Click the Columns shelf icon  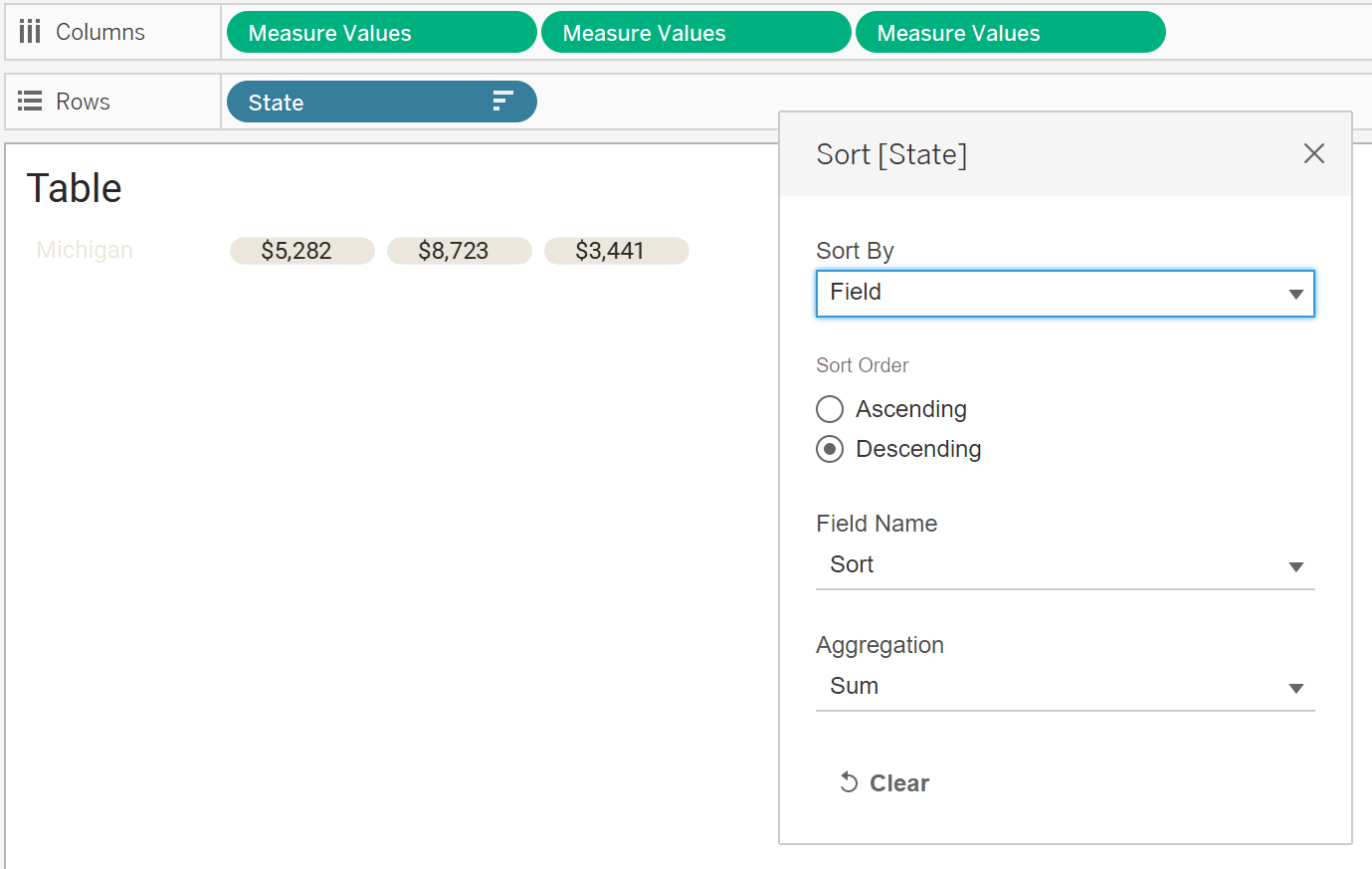(x=30, y=32)
